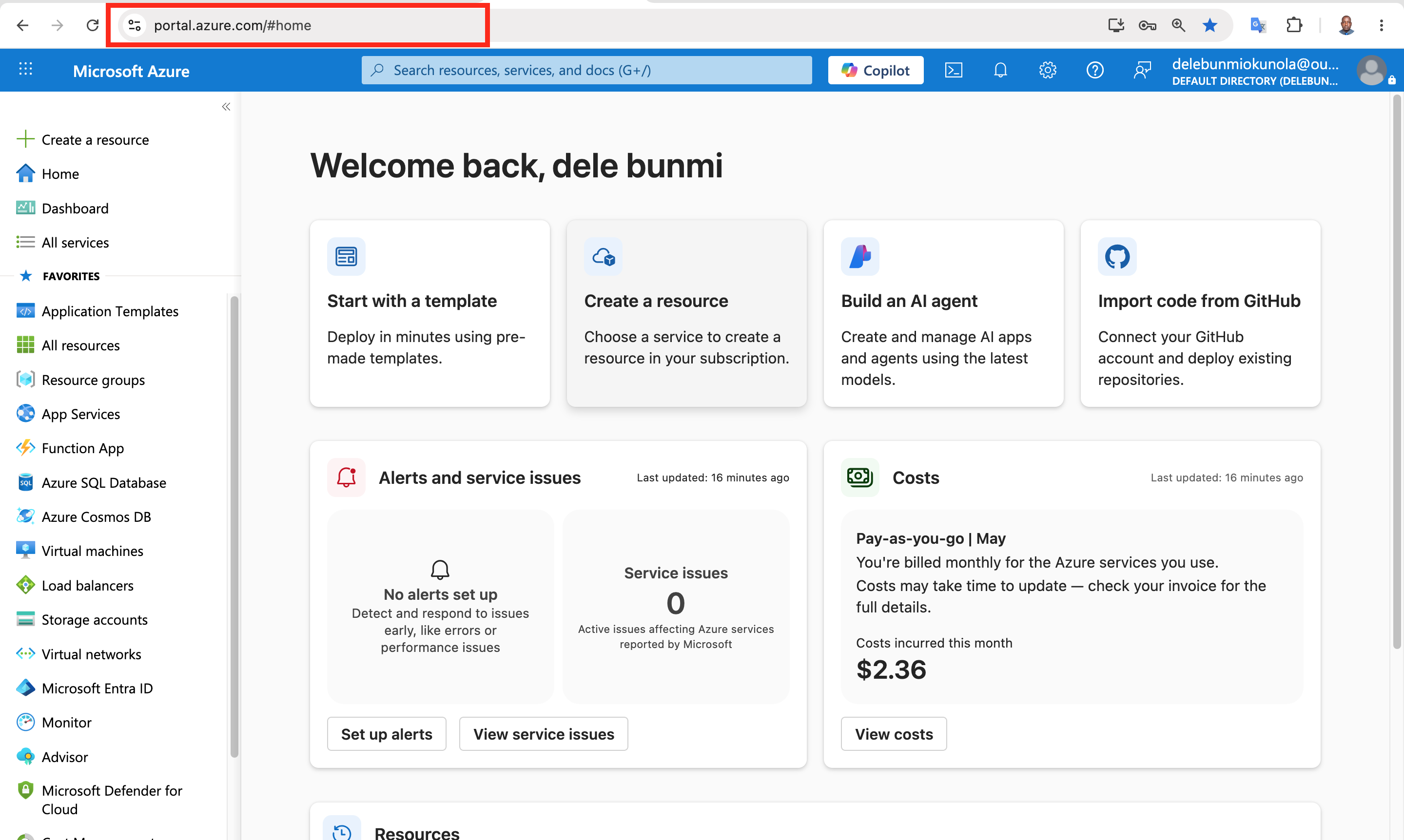The width and height of the screenshot is (1404, 840).
Task: Click the install app icon in address bar
Action: tap(1116, 25)
